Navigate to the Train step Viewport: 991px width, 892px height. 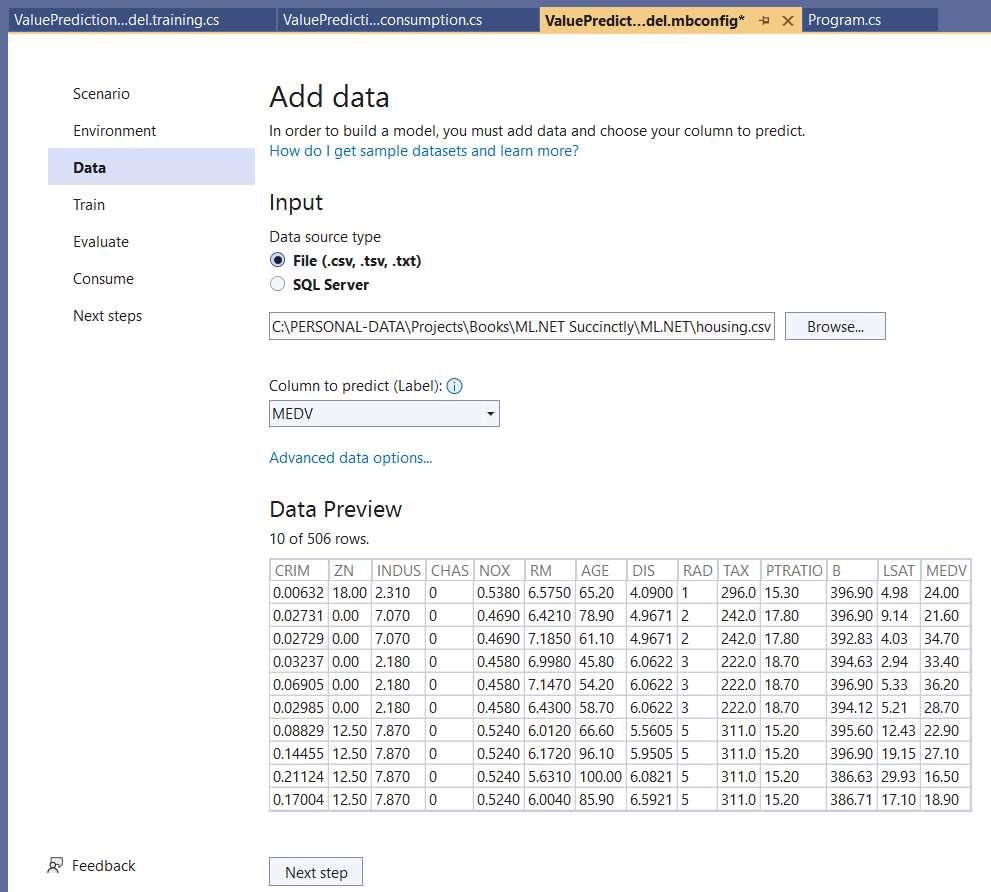click(88, 204)
